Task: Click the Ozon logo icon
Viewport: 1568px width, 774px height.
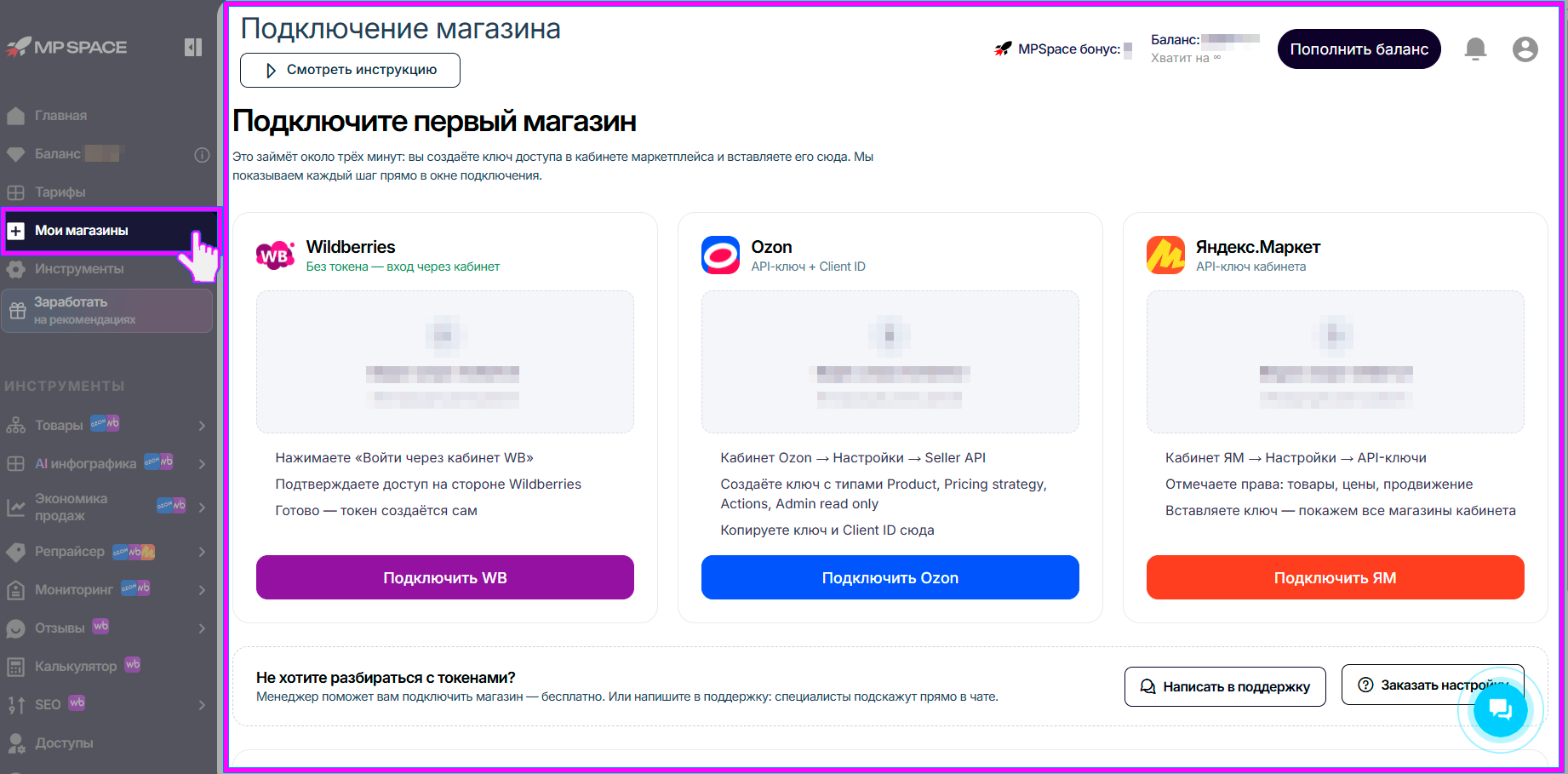Action: coord(720,255)
